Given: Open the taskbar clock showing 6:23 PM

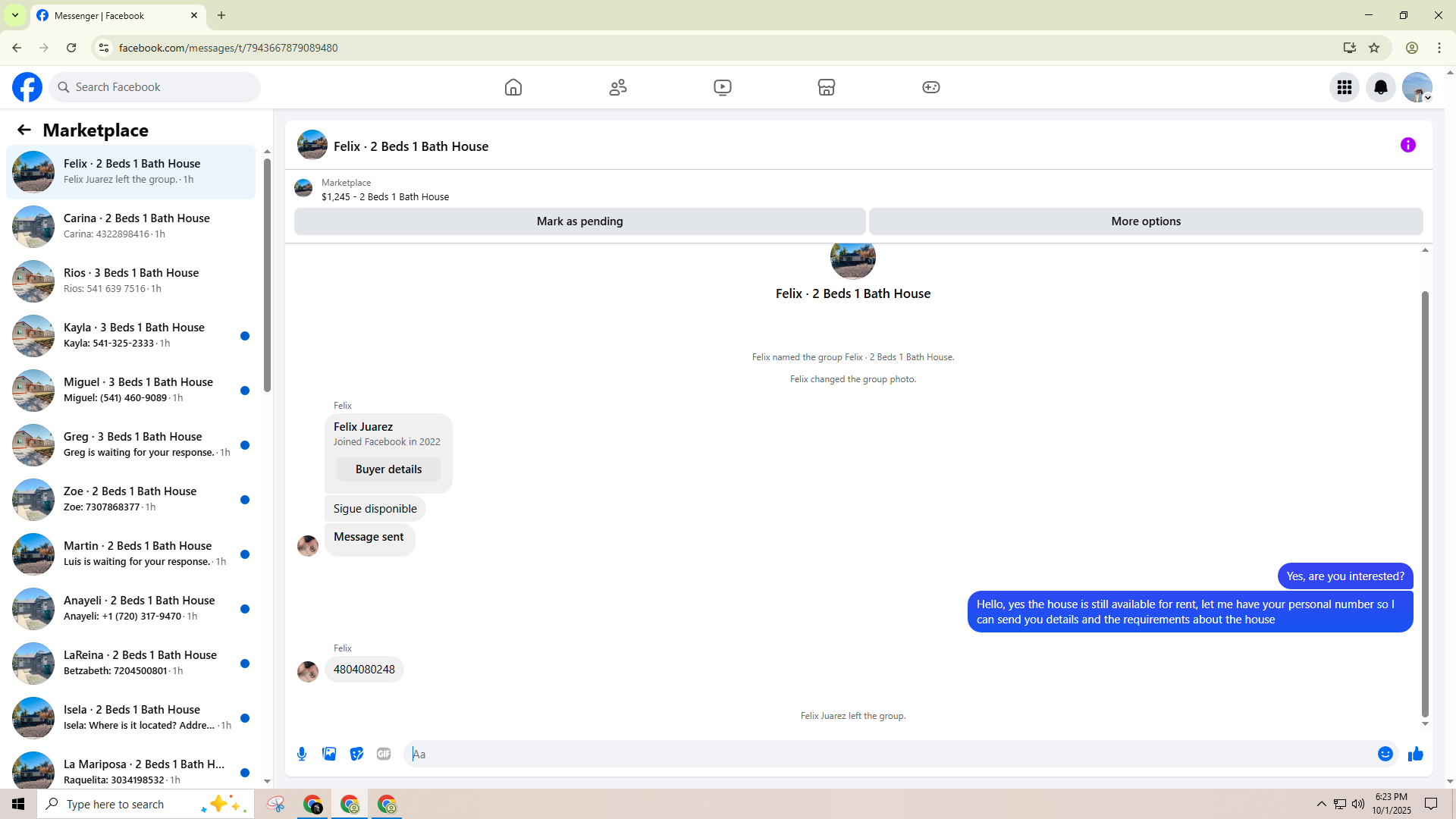Looking at the screenshot, I should (1392, 804).
